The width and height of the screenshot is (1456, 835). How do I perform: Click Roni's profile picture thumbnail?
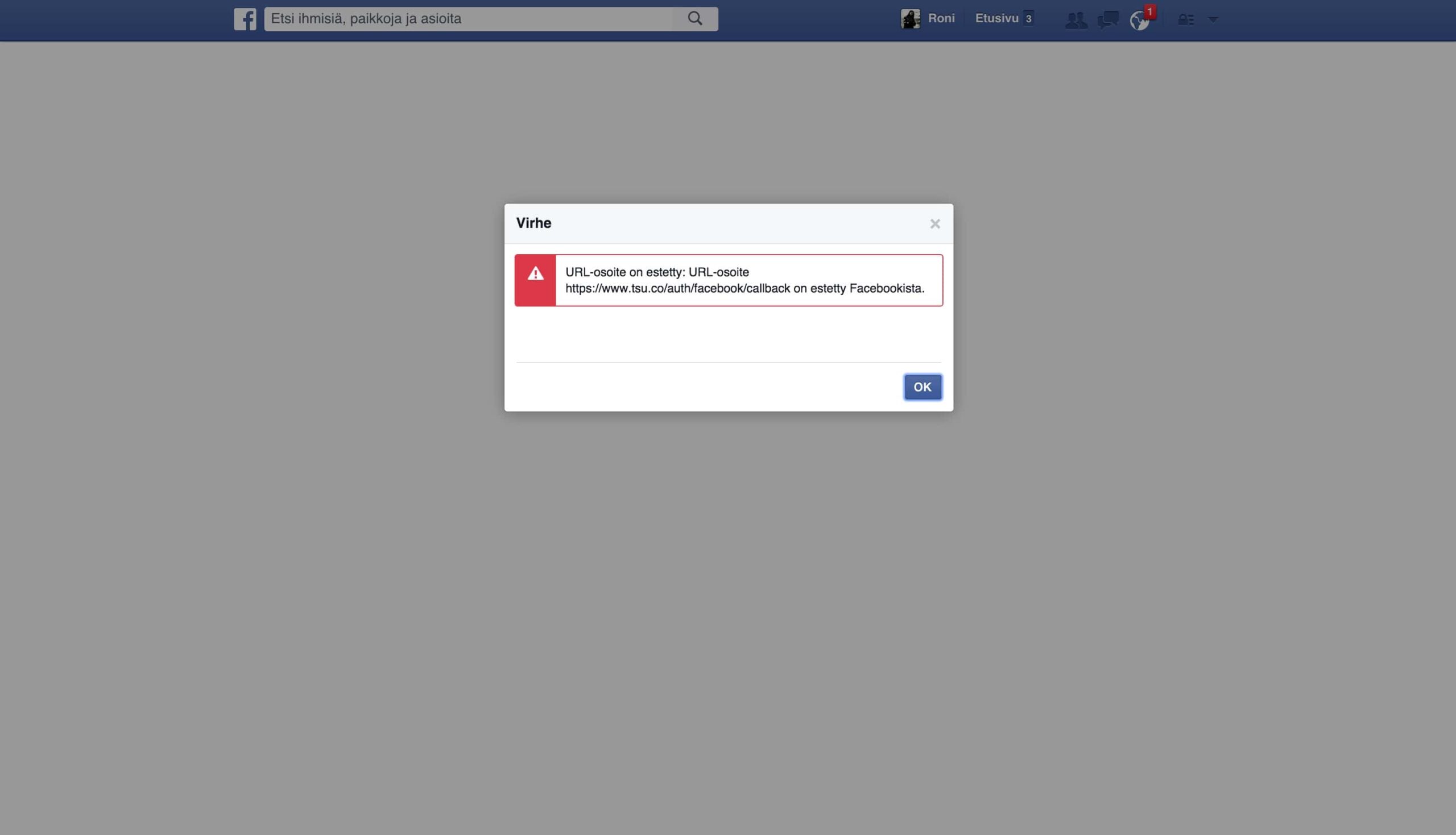tap(910, 19)
